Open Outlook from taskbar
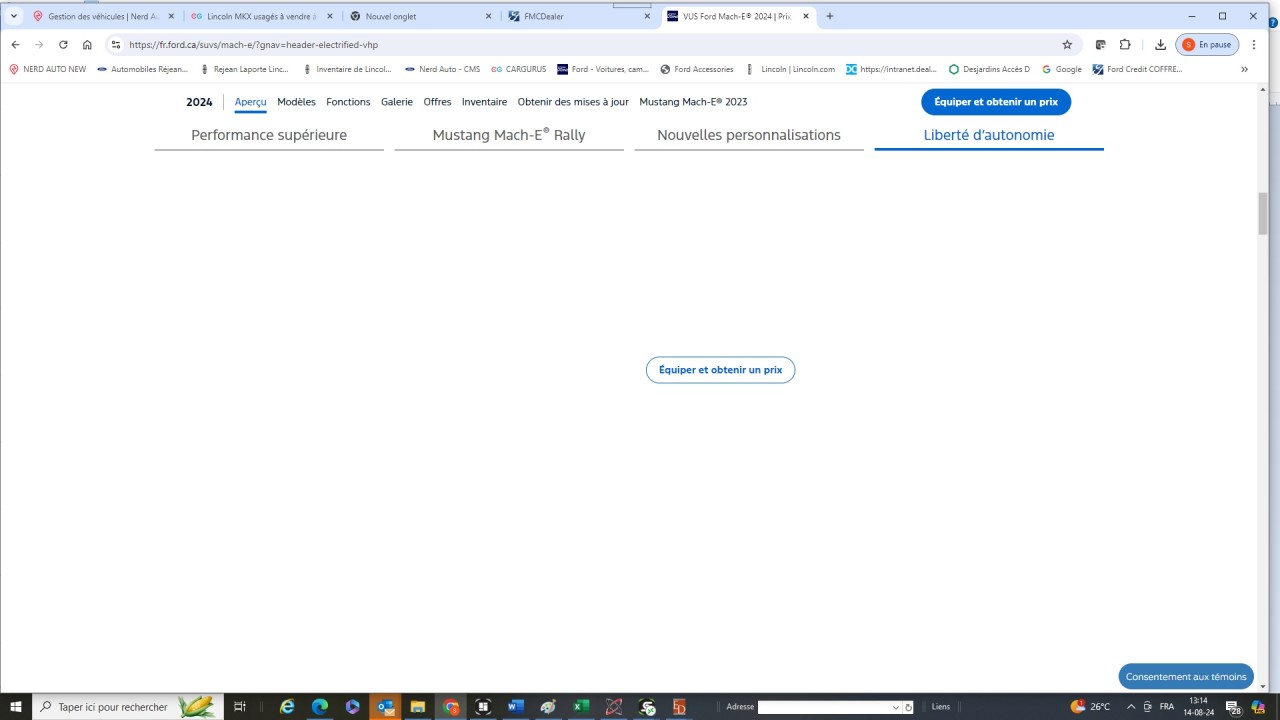Image resolution: width=1280 pixels, height=720 pixels. (x=385, y=707)
